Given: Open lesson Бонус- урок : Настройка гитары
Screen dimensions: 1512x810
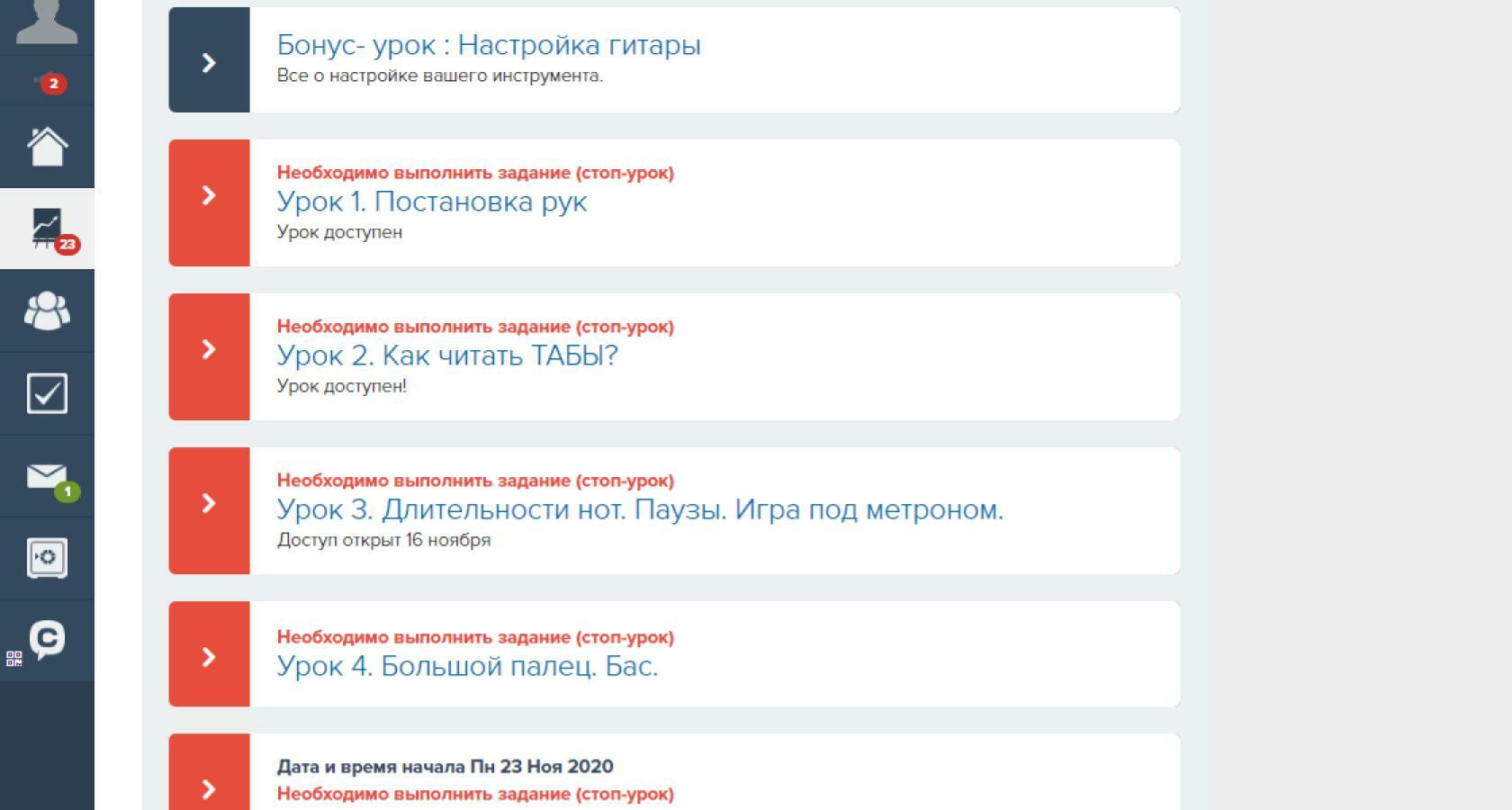Looking at the screenshot, I should 489,45.
